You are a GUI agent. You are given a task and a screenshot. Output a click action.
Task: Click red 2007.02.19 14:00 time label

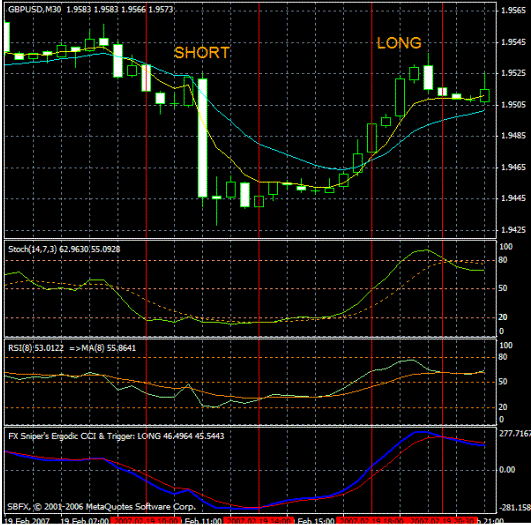(259, 521)
